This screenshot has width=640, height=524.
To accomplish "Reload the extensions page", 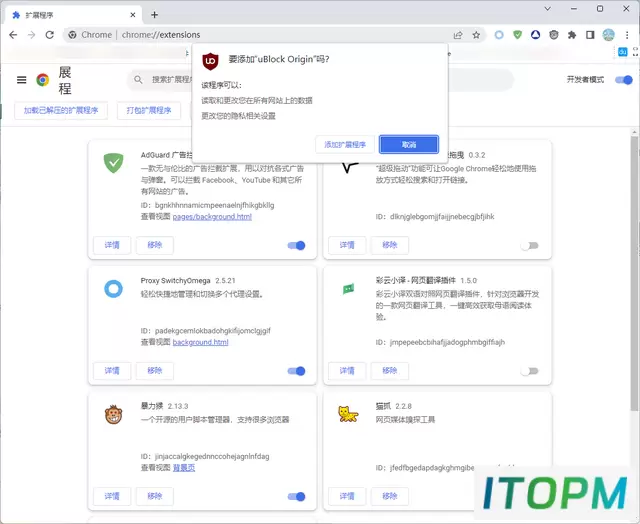I will [50, 35].
